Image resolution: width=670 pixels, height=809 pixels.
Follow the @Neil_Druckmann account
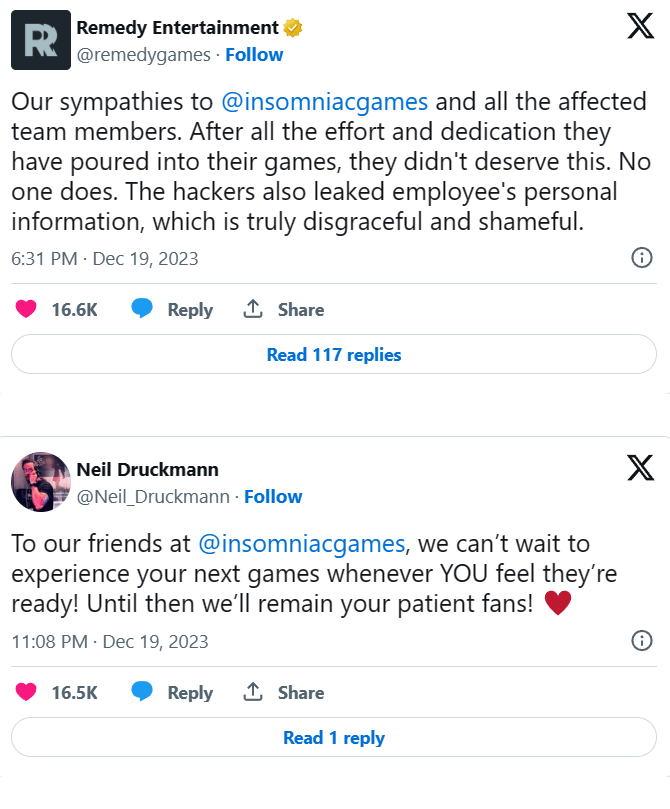[273, 497]
